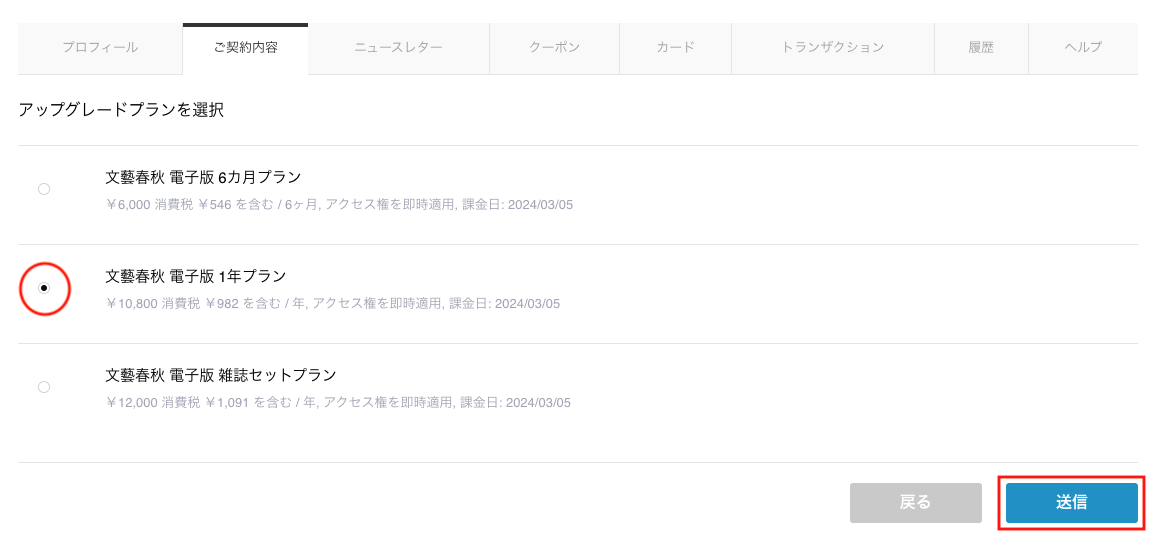The width and height of the screenshot is (1157, 545).
Task: Open the ニュースレター tab
Action: tap(398, 48)
